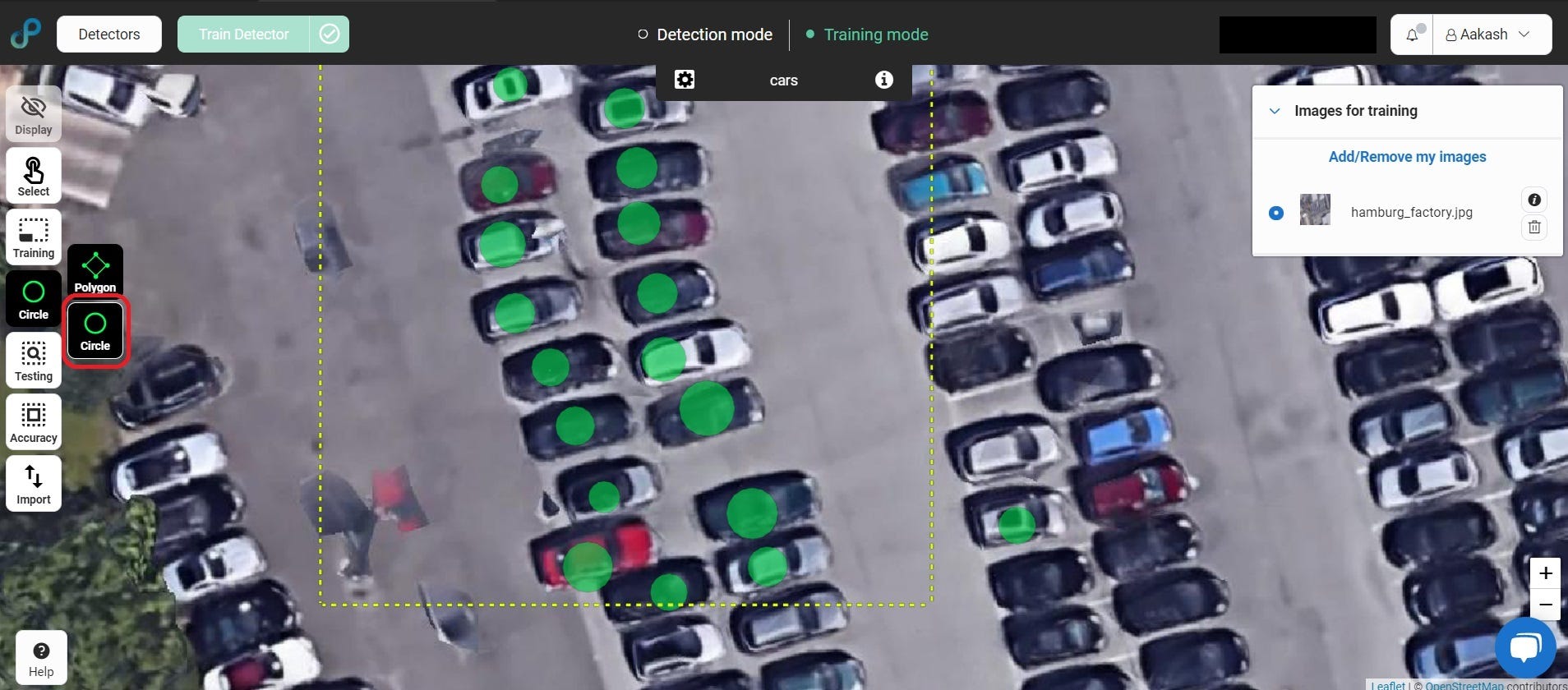Image resolution: width=1568 pixels, height=690 pixels.
Task: Click the hamburg_factory.jpg file name
Action: 1411,212
